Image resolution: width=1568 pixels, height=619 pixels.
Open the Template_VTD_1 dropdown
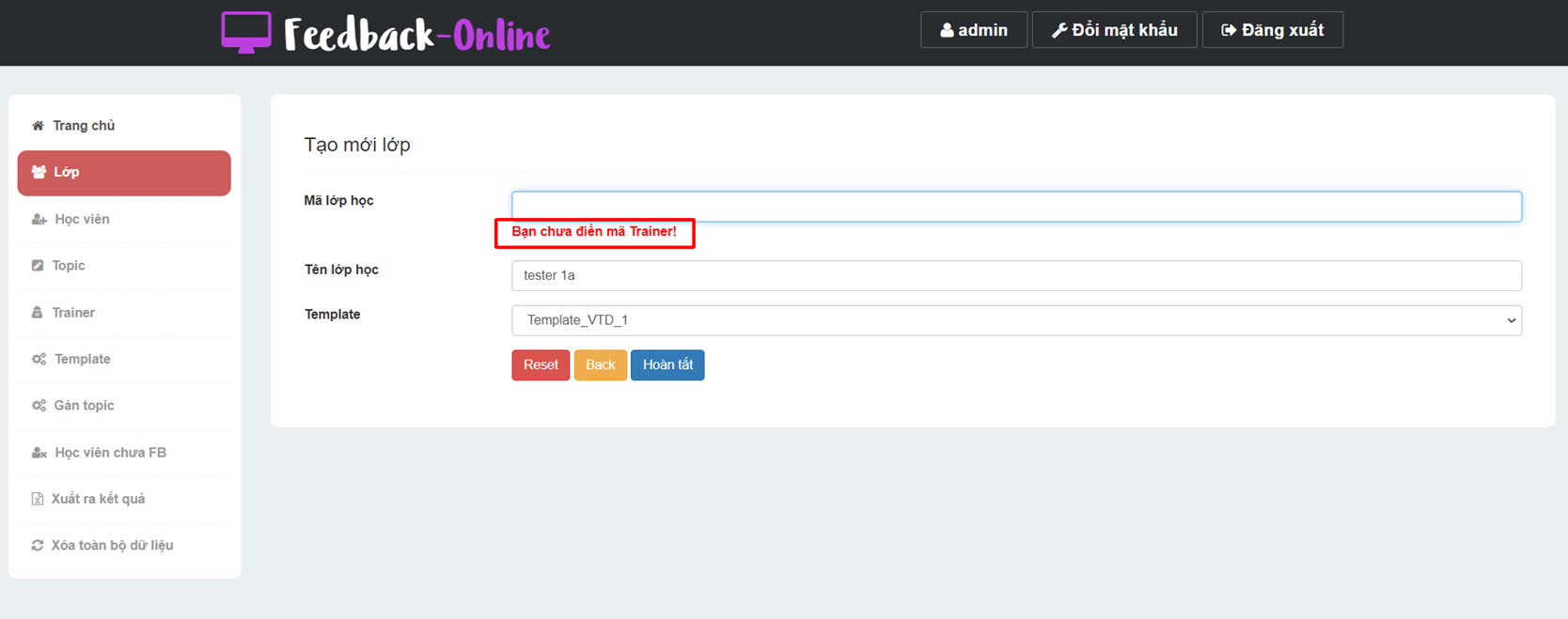(x=1016, y=320)
